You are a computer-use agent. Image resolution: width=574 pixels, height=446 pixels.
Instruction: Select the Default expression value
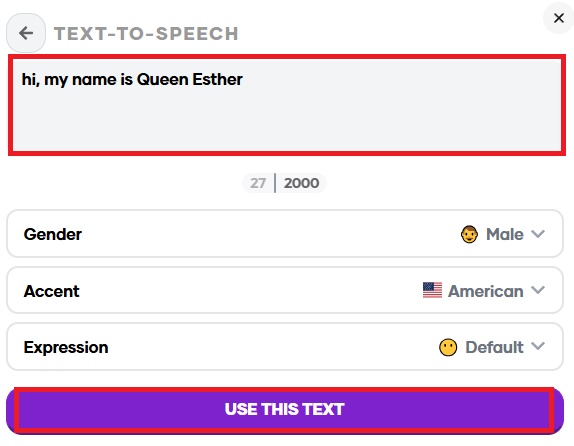click(x=494, y=347)
